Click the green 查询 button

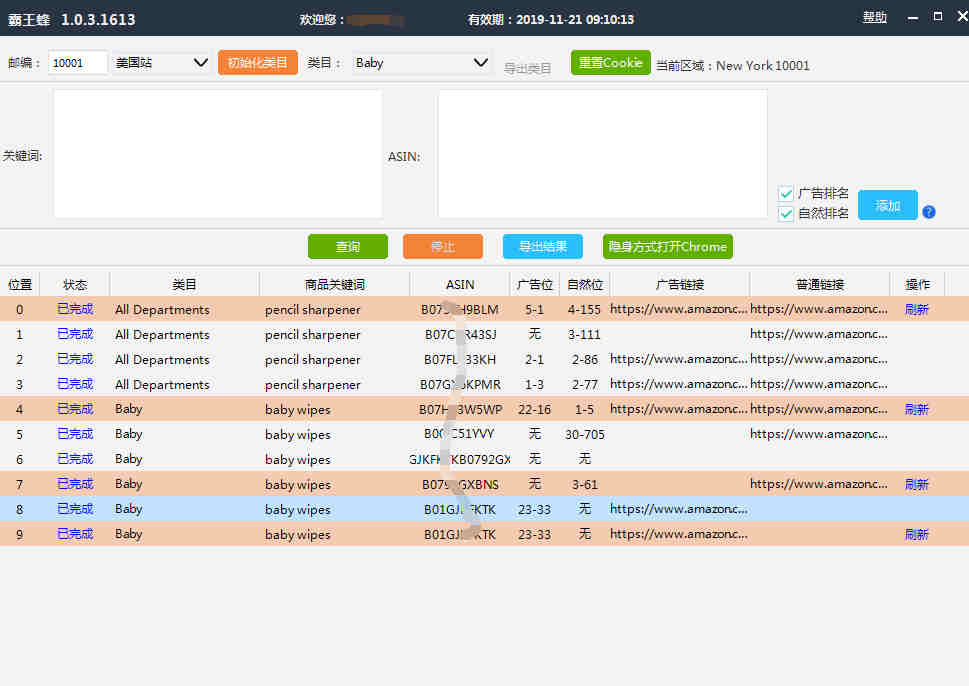coord(348,247)
